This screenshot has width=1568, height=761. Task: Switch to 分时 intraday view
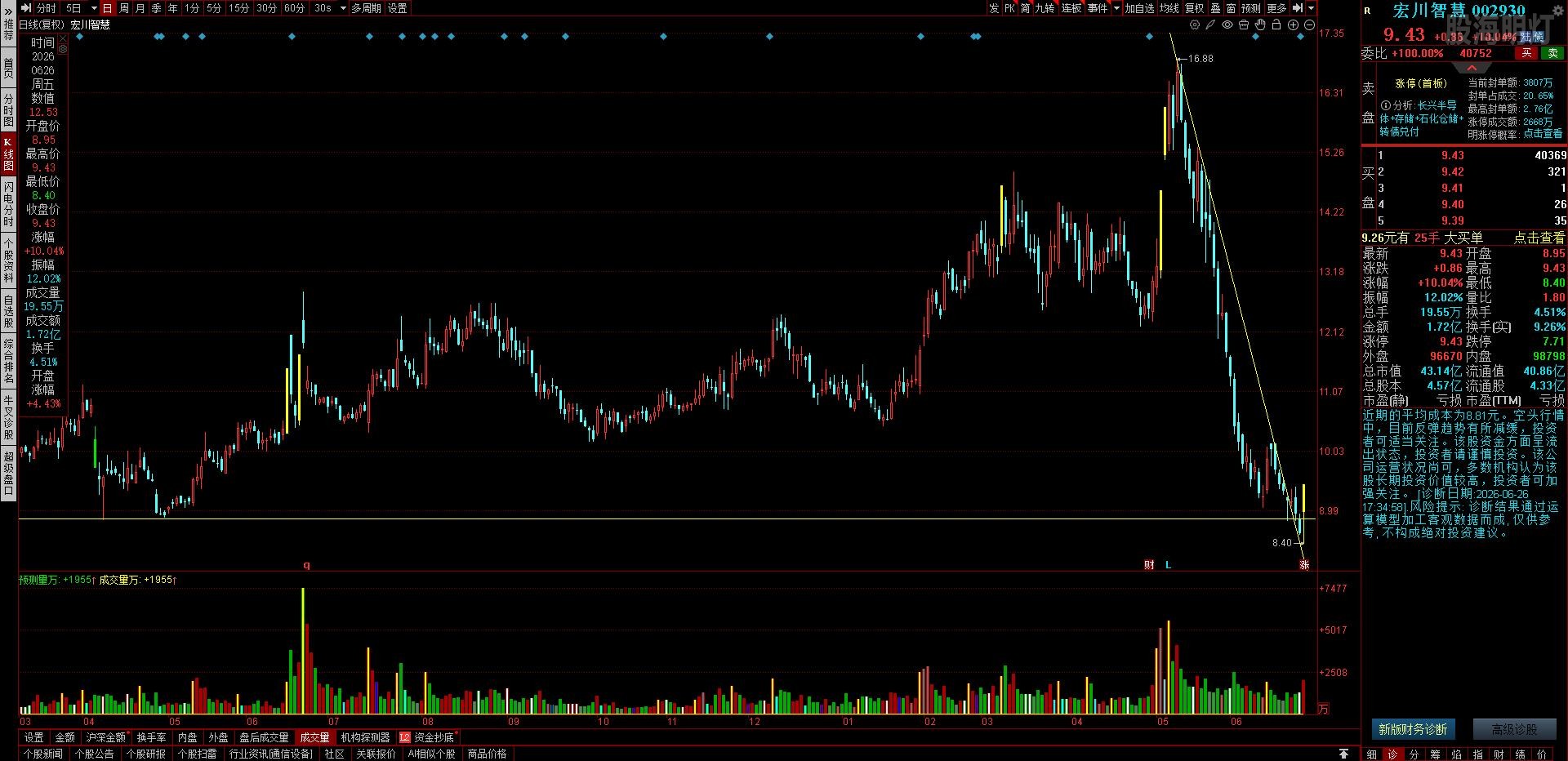(x=47, y=8)
